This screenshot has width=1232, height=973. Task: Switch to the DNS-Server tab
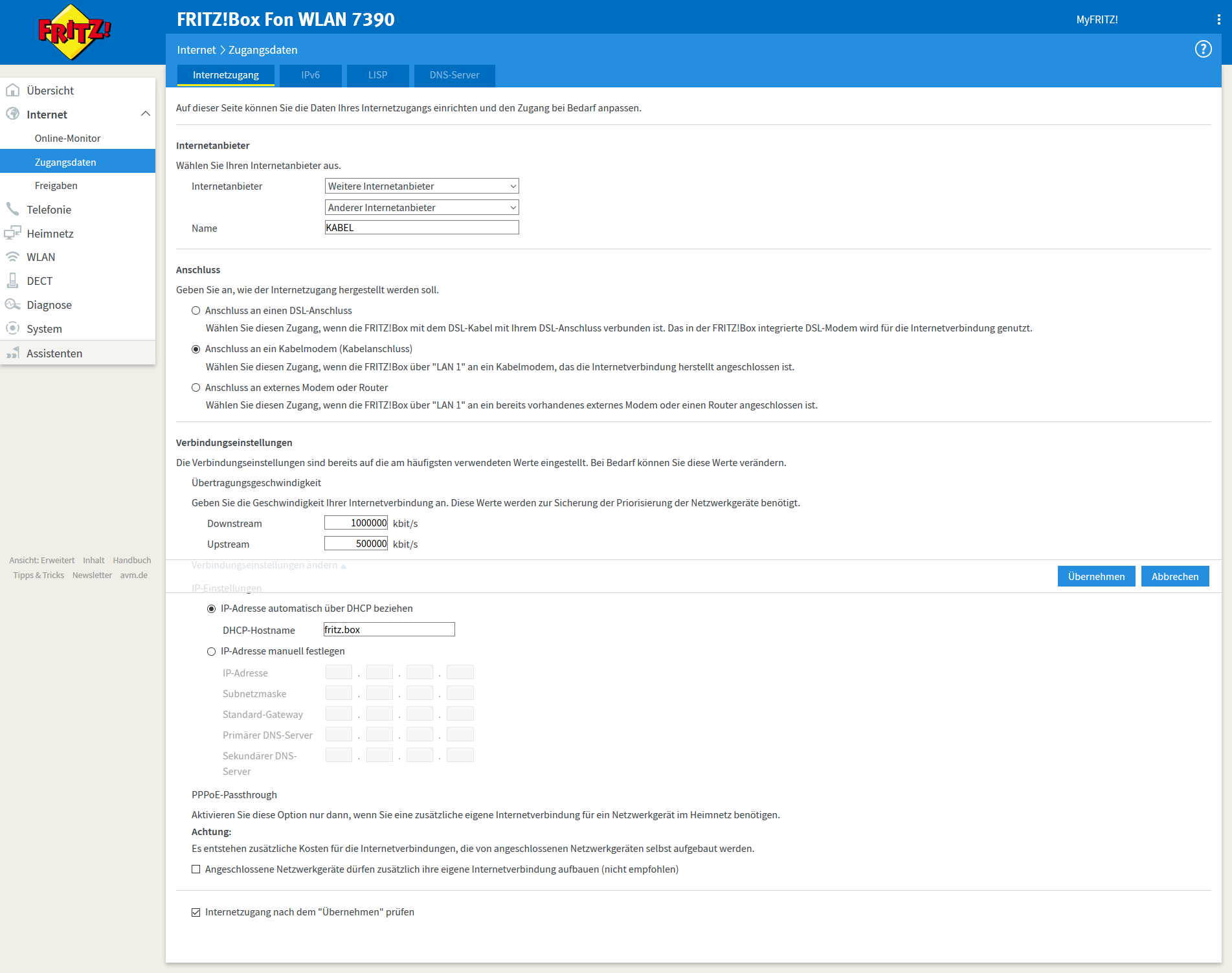coord(454,75)
